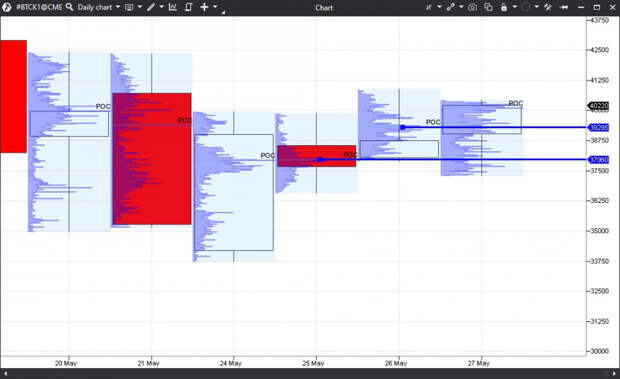Toggle the padlock lock icon
Viewport: 620px width, 379px height.
(504, 7)
